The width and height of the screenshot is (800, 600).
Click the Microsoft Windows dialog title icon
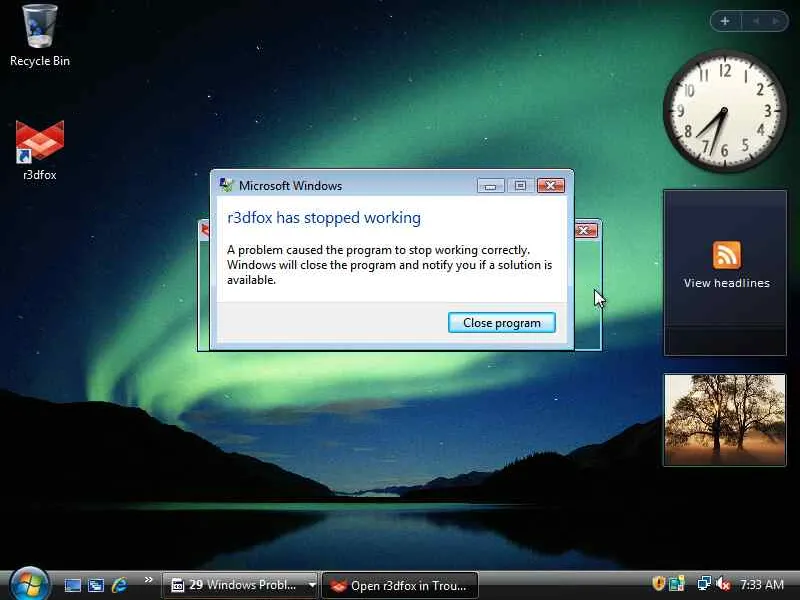226,185
